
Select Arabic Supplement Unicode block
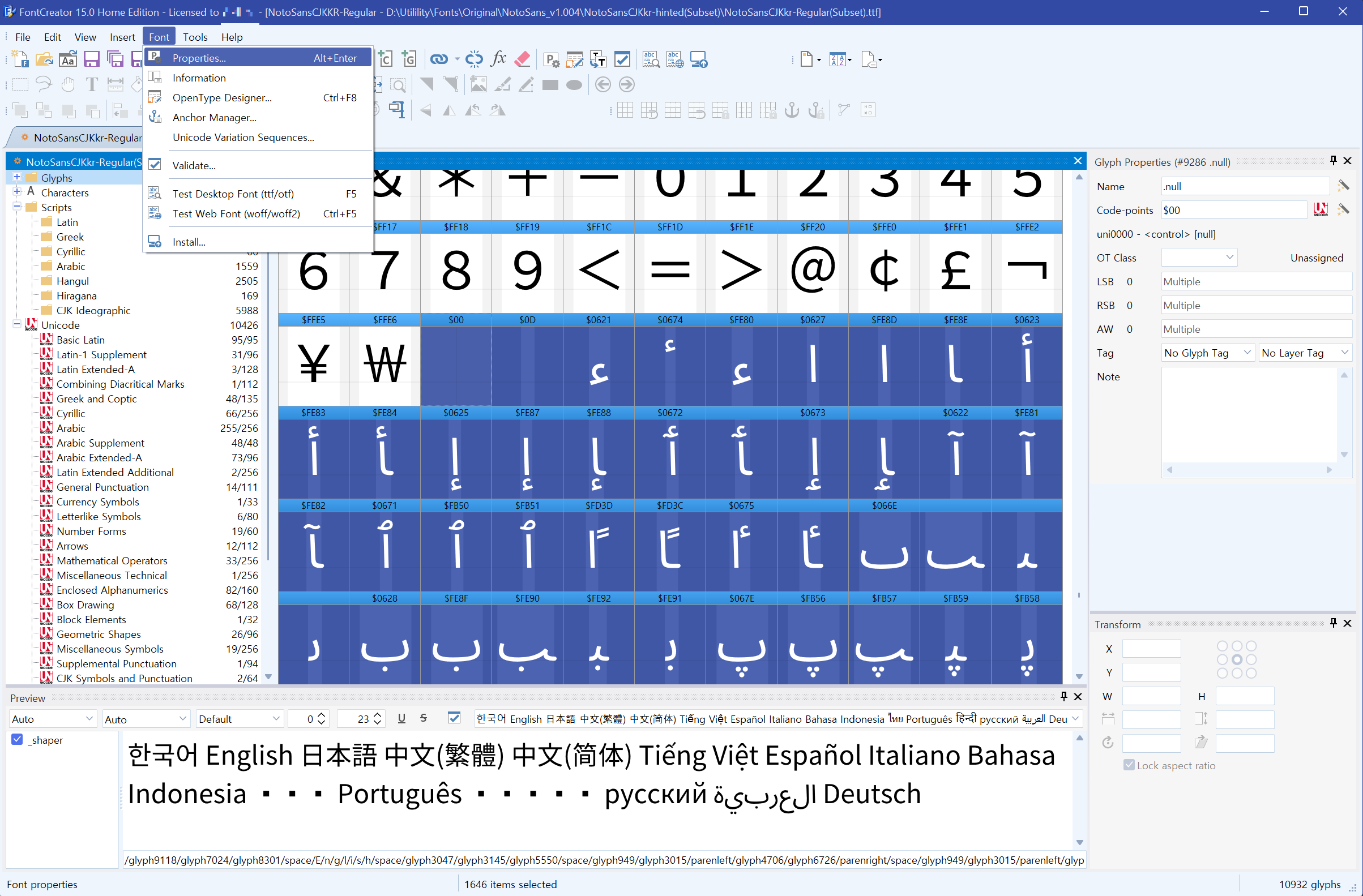tap(100, 443)
